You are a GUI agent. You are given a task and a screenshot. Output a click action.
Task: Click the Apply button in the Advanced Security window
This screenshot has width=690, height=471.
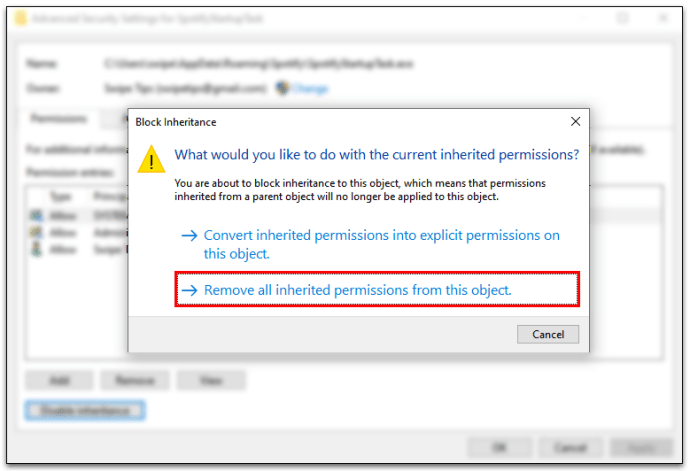(x=642, y=448)
